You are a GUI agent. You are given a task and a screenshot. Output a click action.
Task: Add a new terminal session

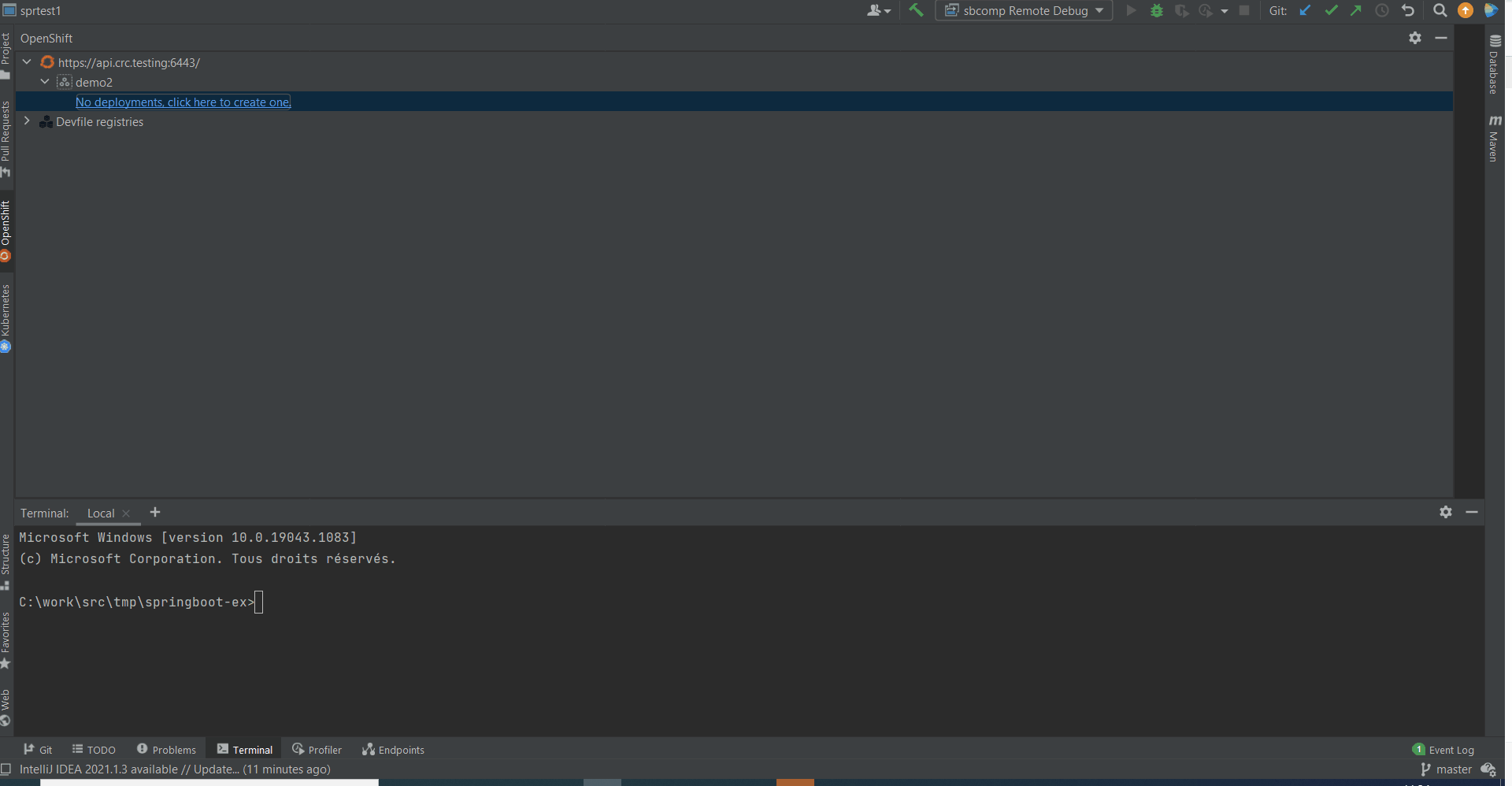(155, 512)
